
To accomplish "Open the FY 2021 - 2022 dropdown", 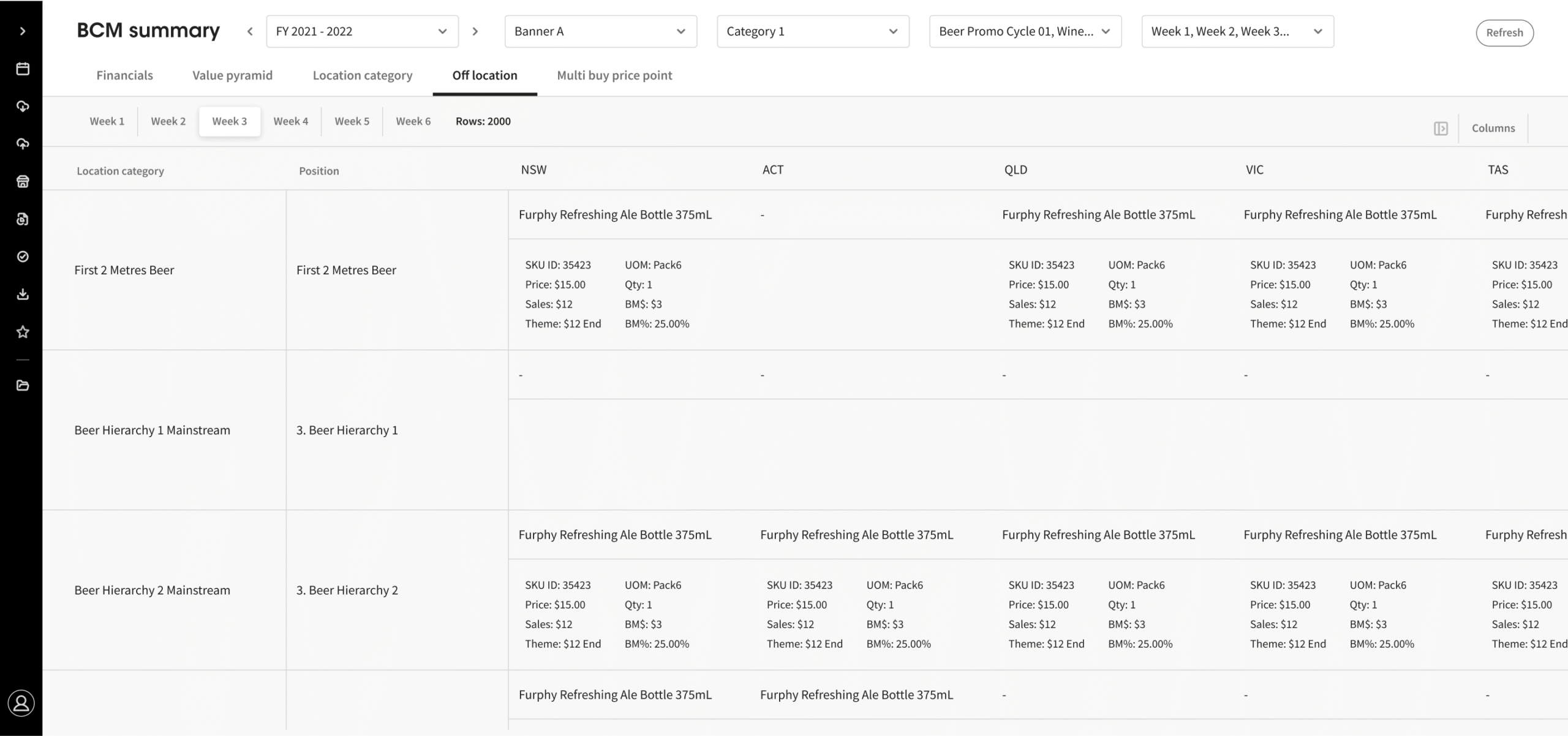I will [362, 31].
